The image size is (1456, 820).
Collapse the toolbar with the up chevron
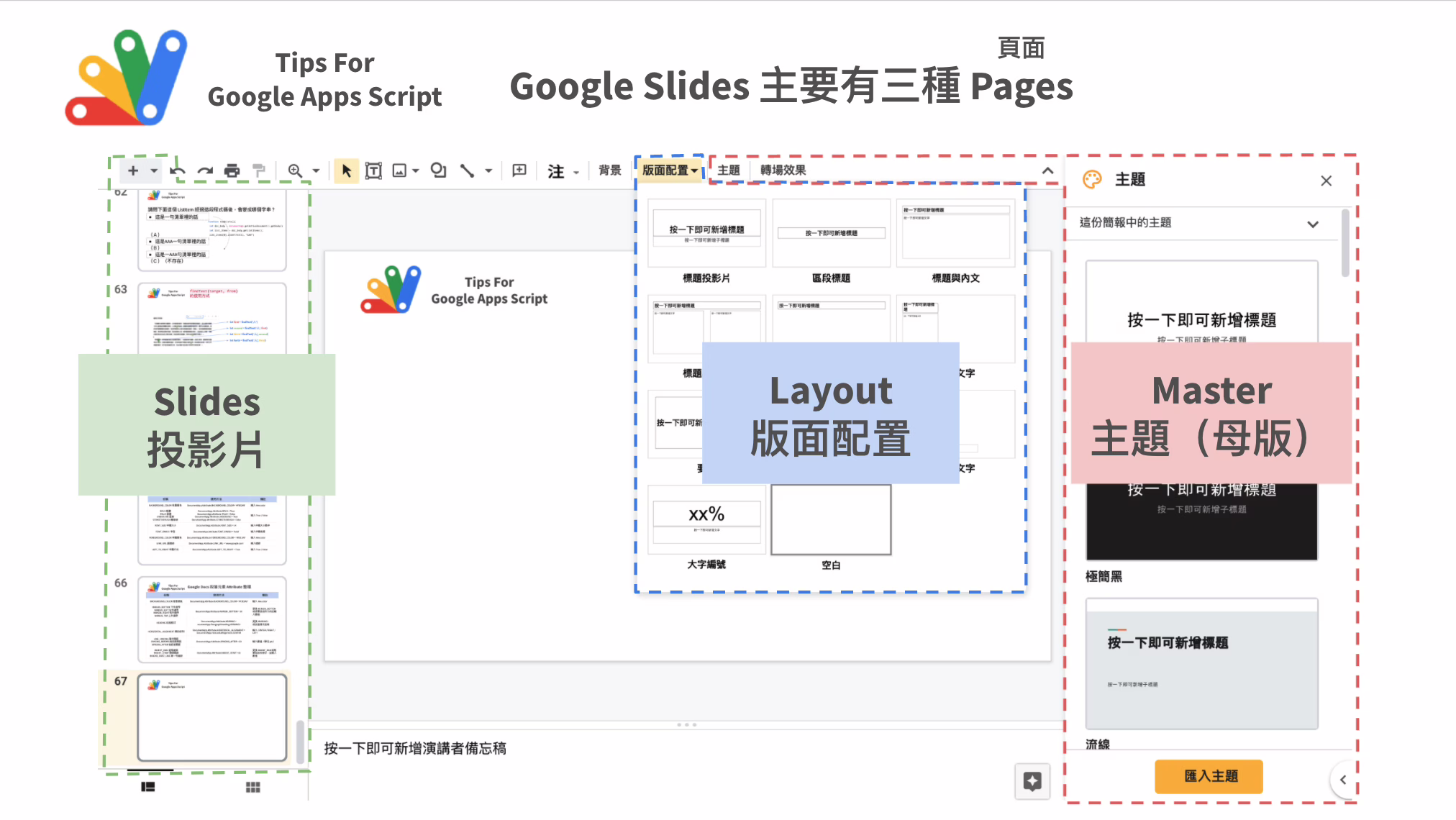click(1047, 171)
